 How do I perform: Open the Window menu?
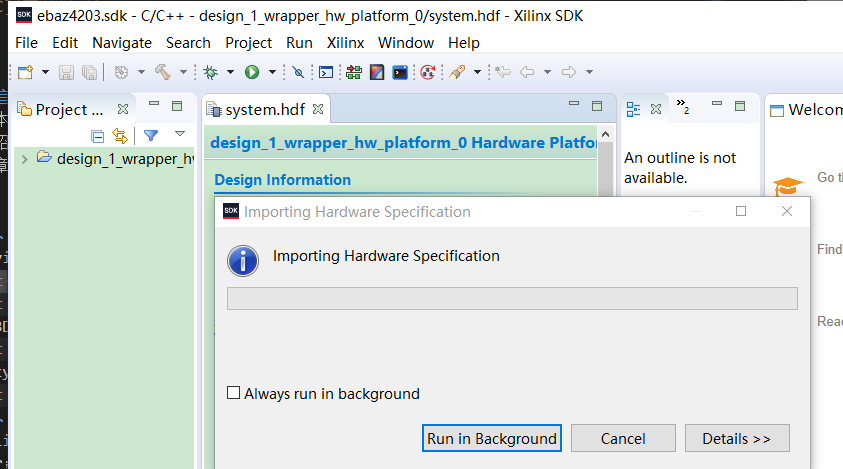406,42
